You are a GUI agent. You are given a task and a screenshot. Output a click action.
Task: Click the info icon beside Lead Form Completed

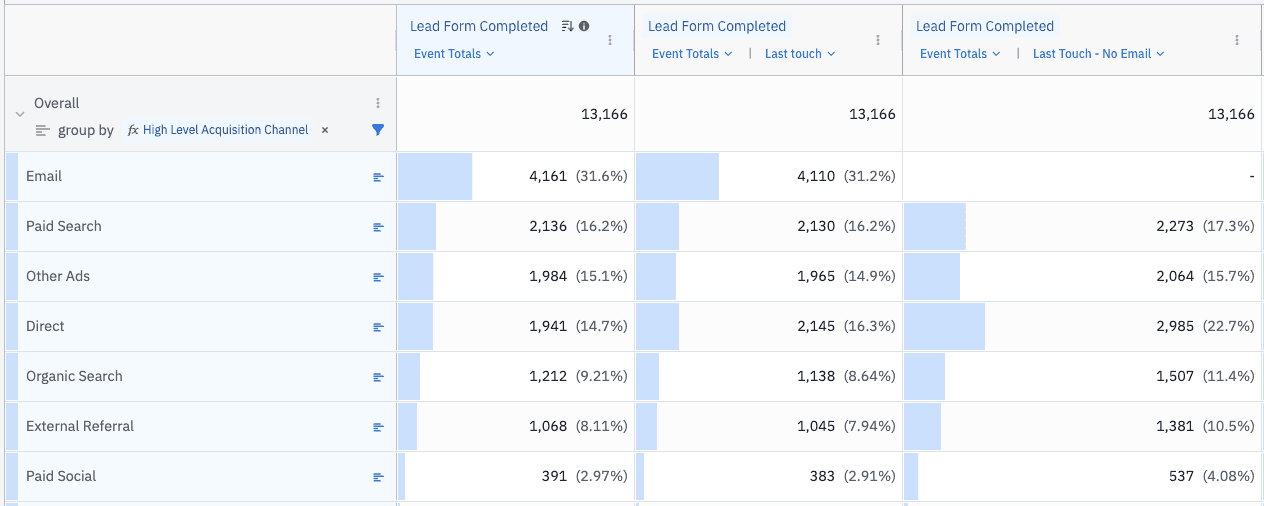[x=584, y=26]
